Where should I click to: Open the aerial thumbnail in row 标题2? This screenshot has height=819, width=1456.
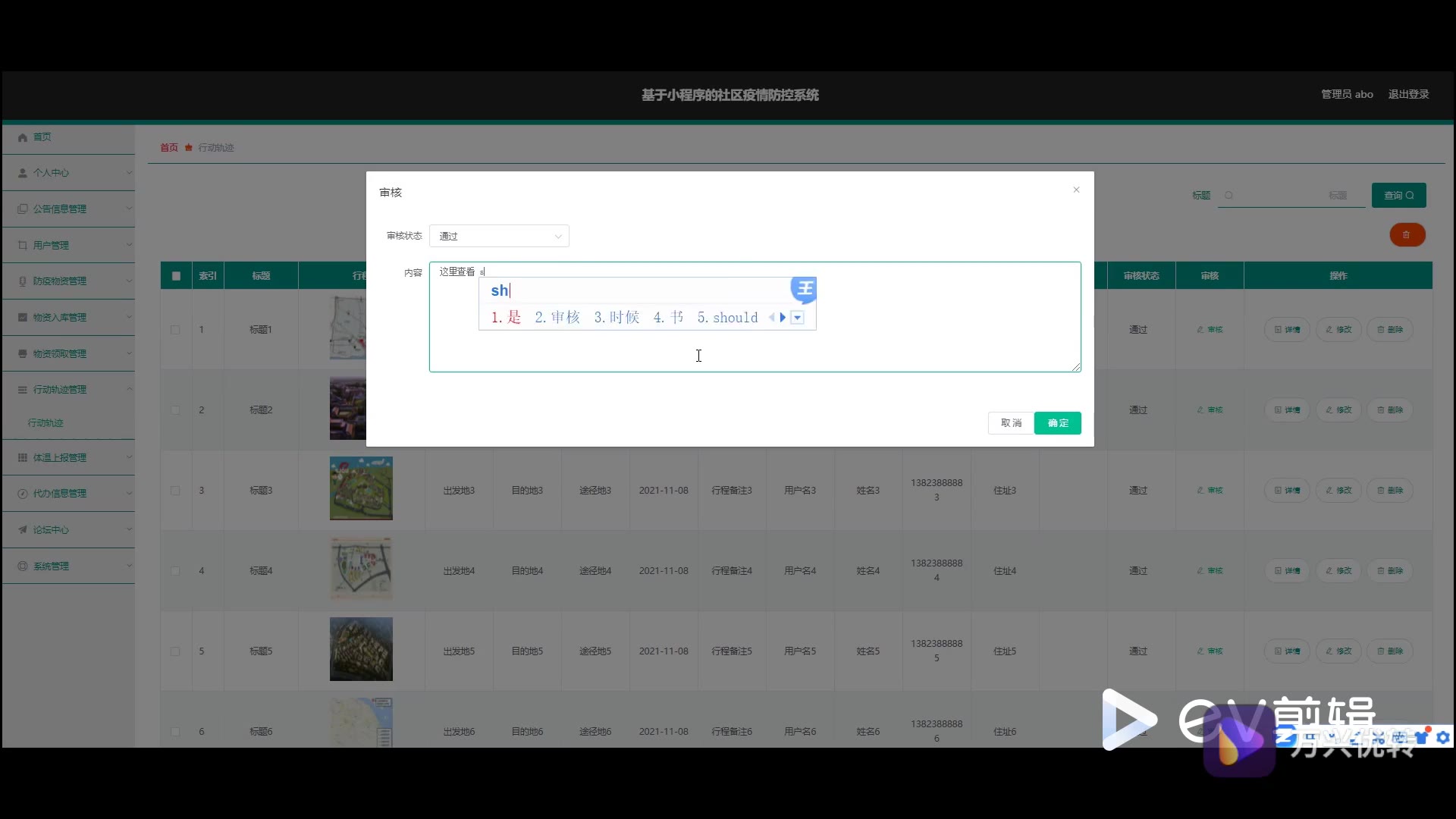coord(348,409)
